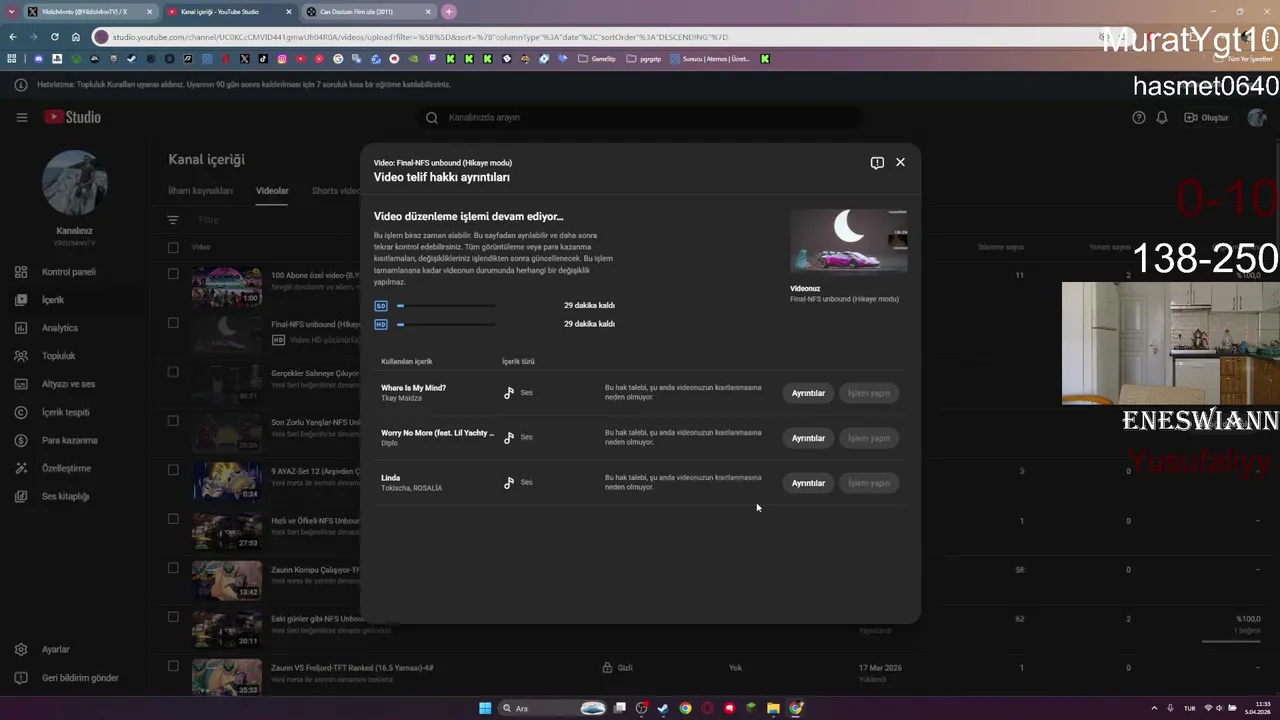Open the GameStp bookmarks folder

(x=597, y=59)
